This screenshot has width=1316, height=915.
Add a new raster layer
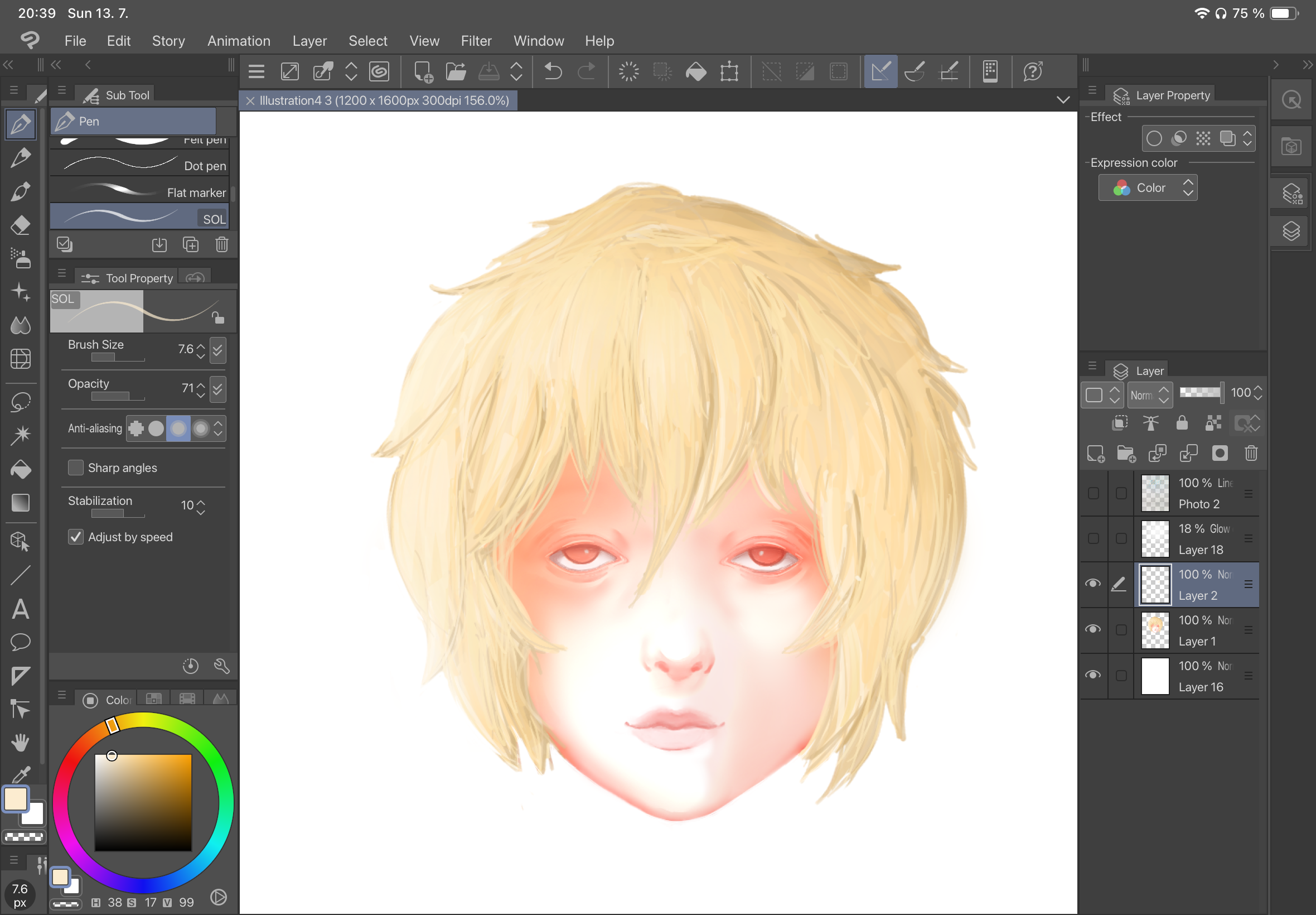1095,454
